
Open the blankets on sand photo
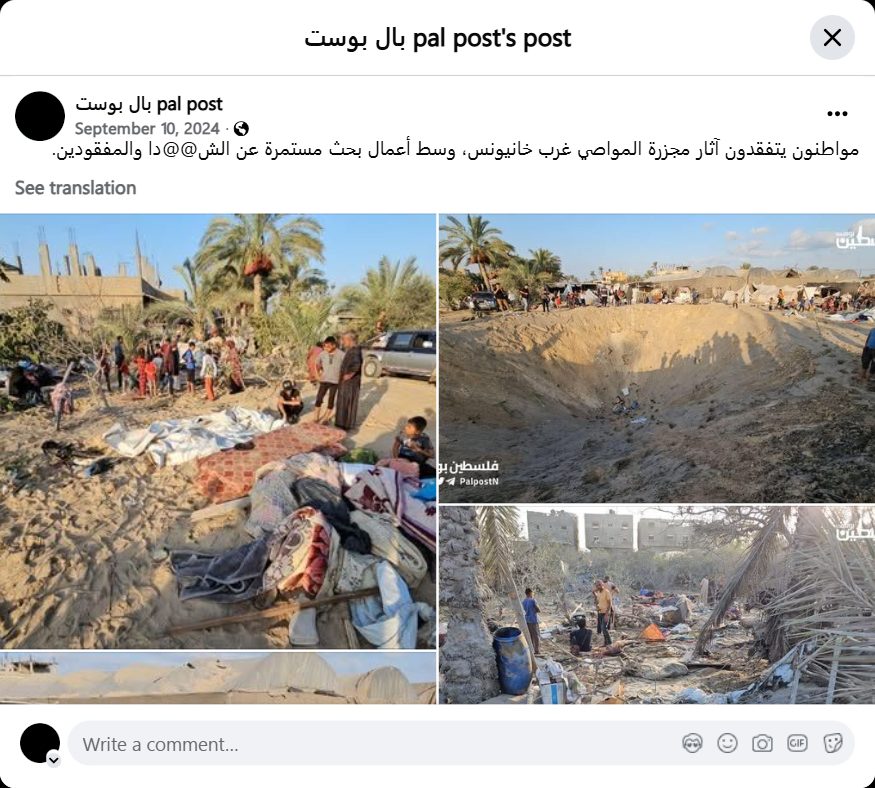point(218,431)
